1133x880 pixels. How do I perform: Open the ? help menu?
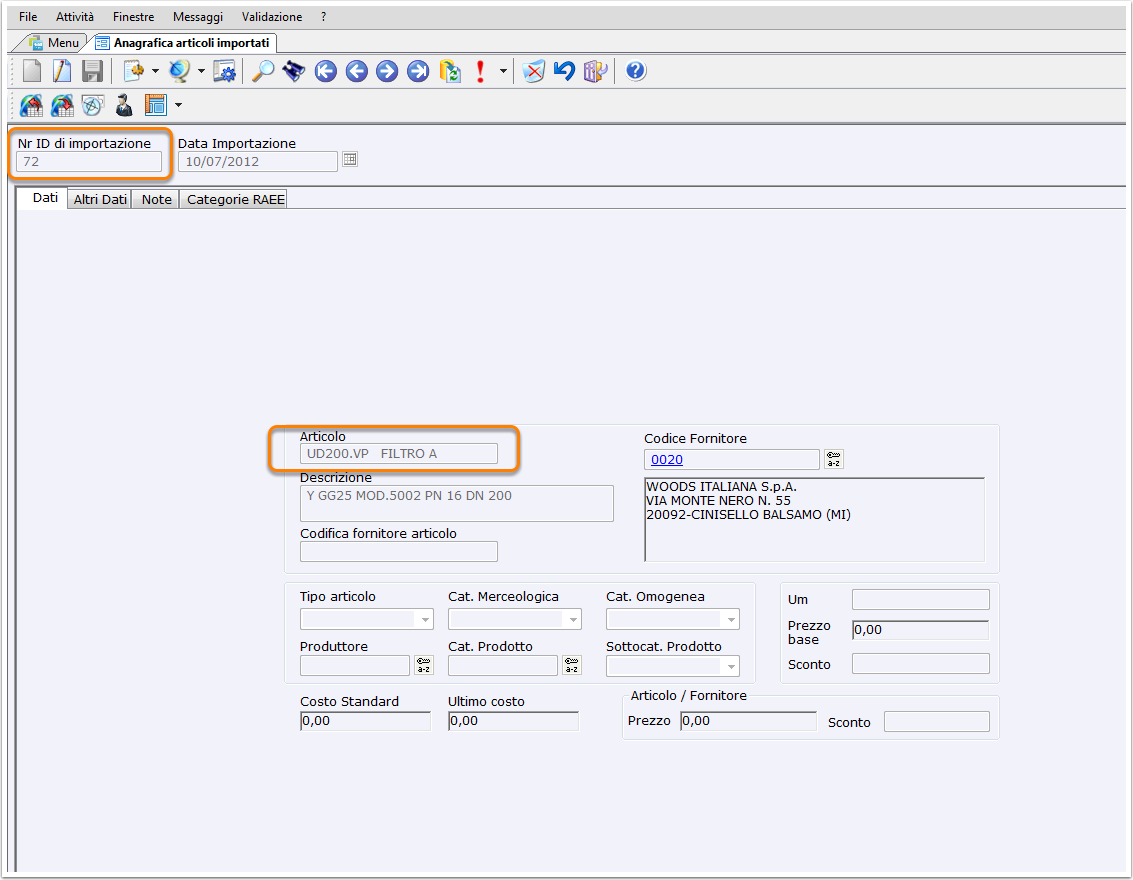324,17
